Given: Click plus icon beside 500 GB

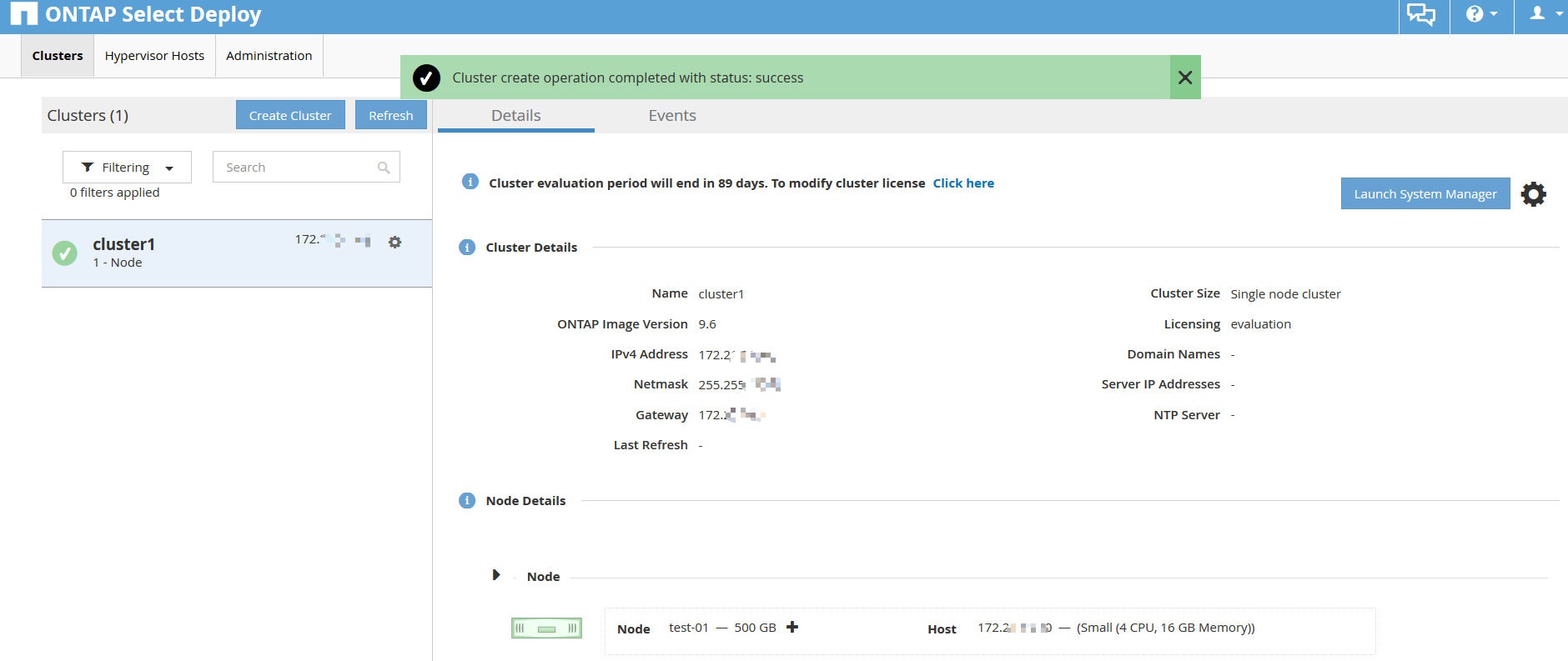Looking at the screenshot, I should coord(792,627).
